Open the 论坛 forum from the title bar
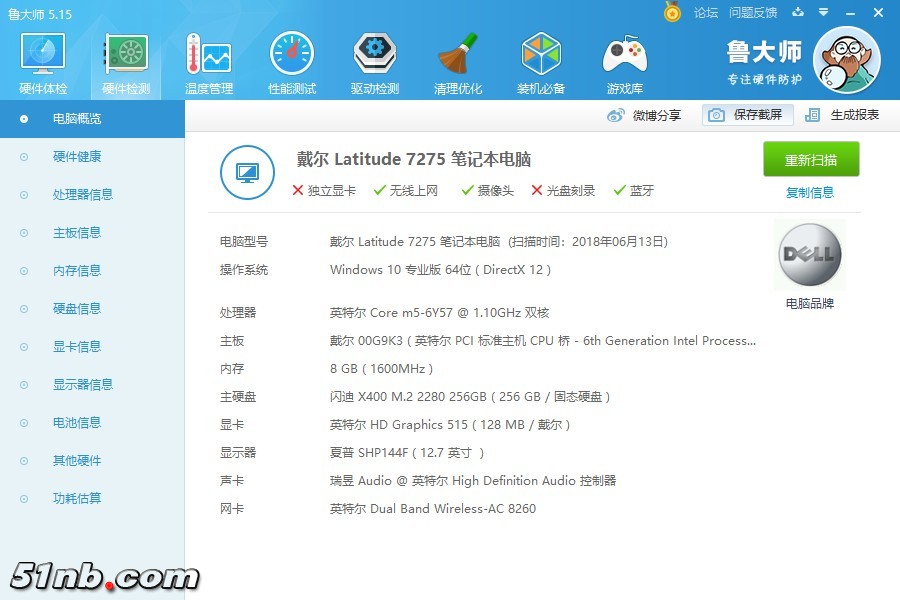 [708, 13]
